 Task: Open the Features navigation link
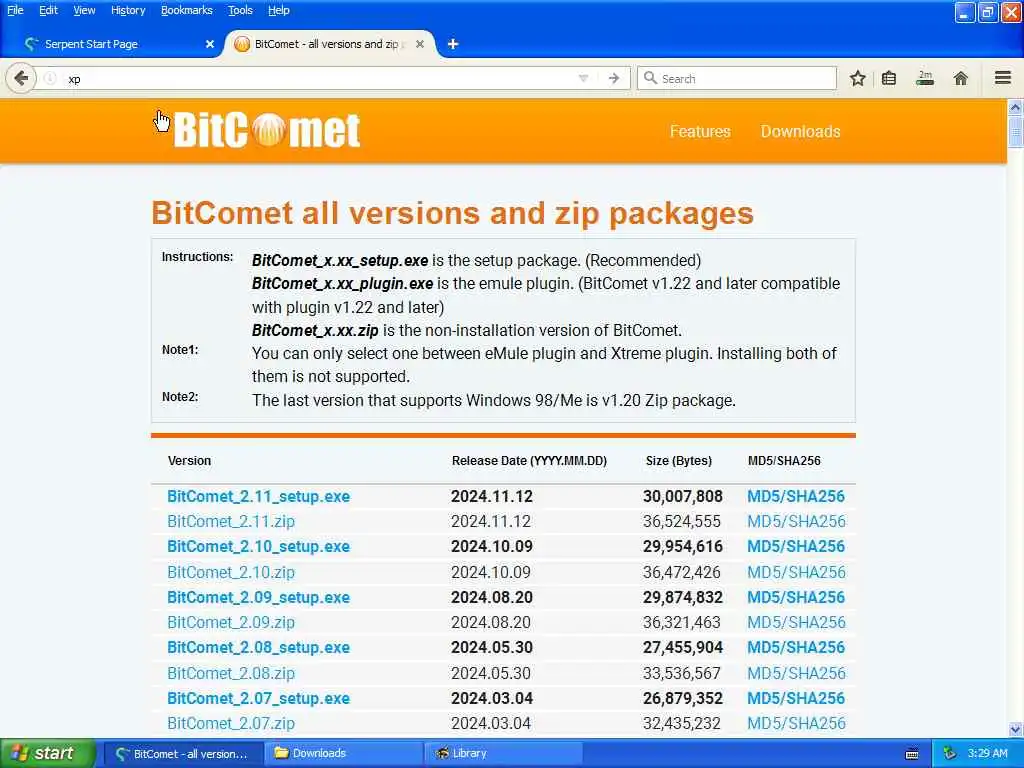[700, 131]
